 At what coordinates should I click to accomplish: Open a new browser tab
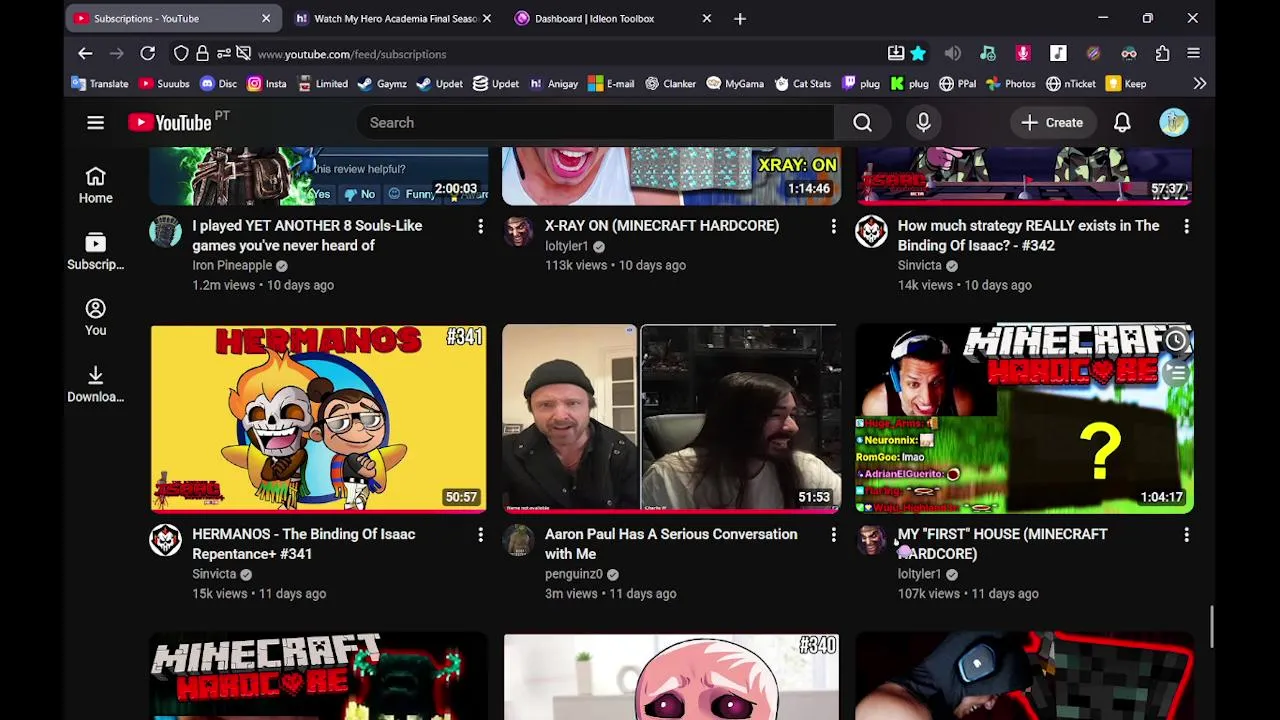click(740, 18)
